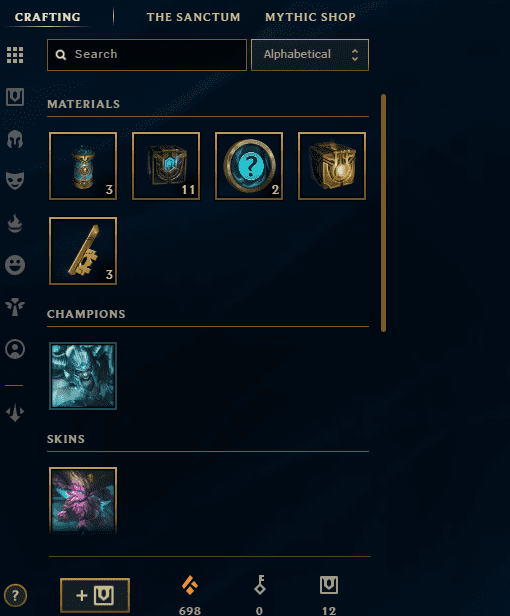Select the Crafting tab
The image size is (510, 616).
[48, 17]
